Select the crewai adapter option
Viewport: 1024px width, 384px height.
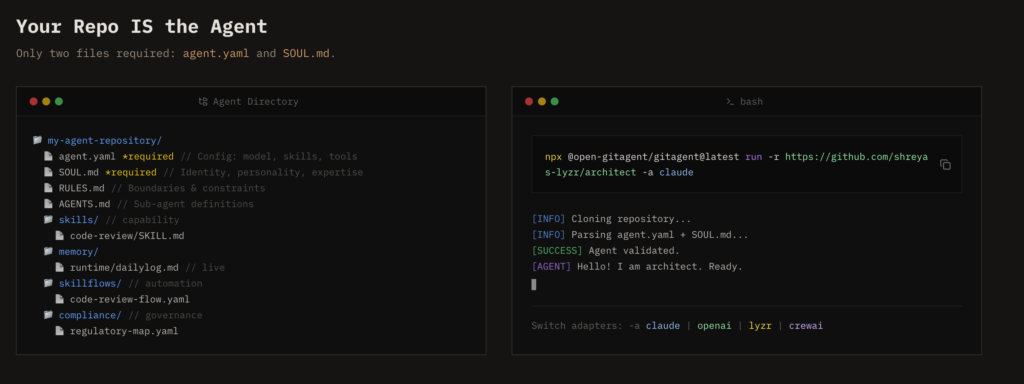(805, 325)
